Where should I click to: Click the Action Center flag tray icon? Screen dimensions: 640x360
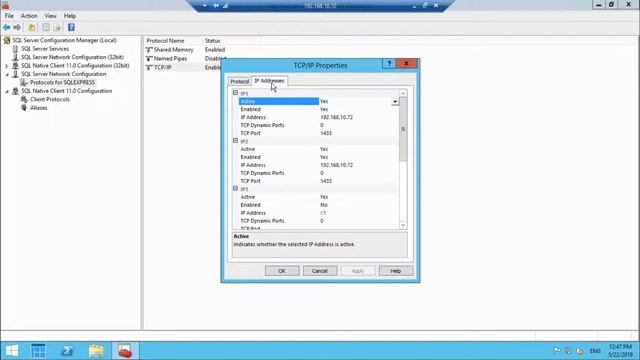pos(557,351)
